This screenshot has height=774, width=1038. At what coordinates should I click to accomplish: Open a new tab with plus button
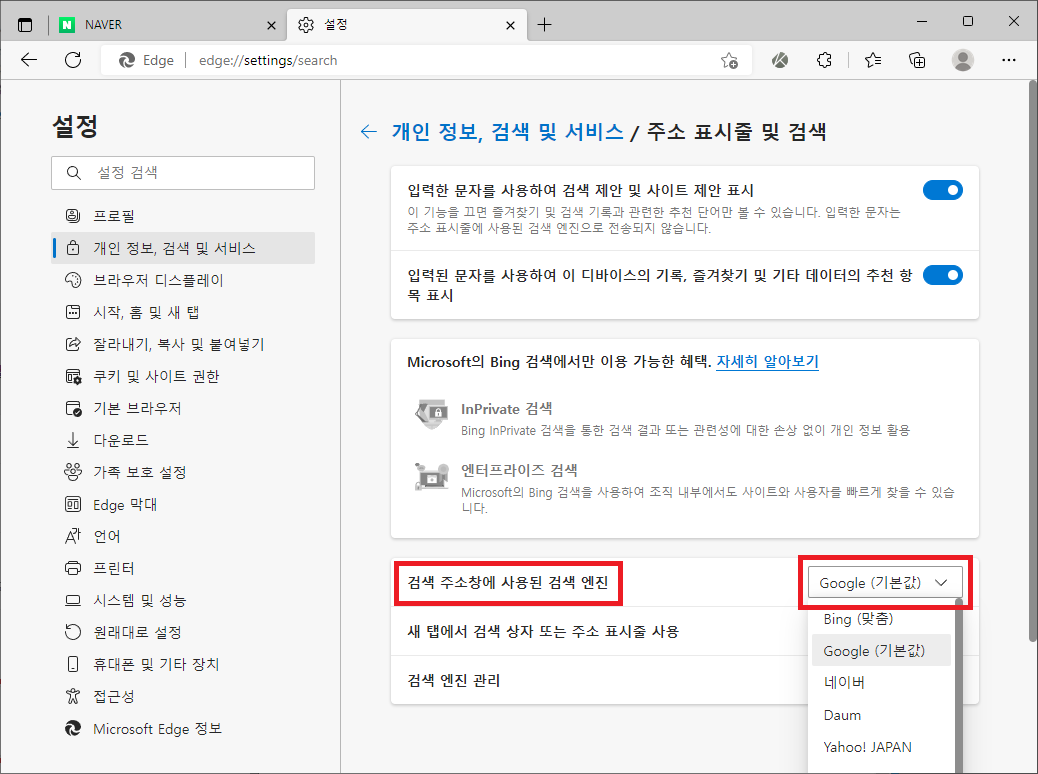544,25
